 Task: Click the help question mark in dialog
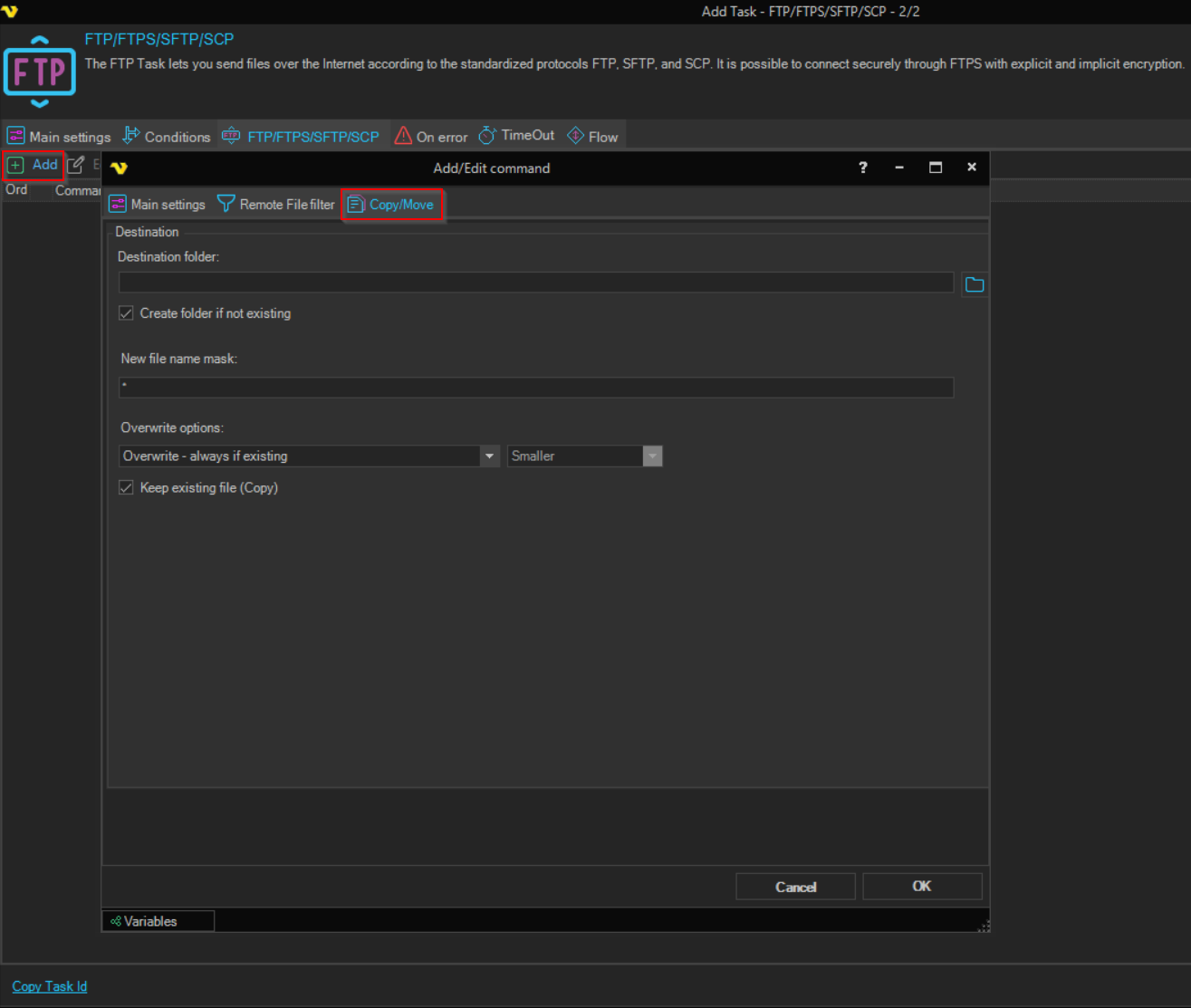click(x=862, y=168)
